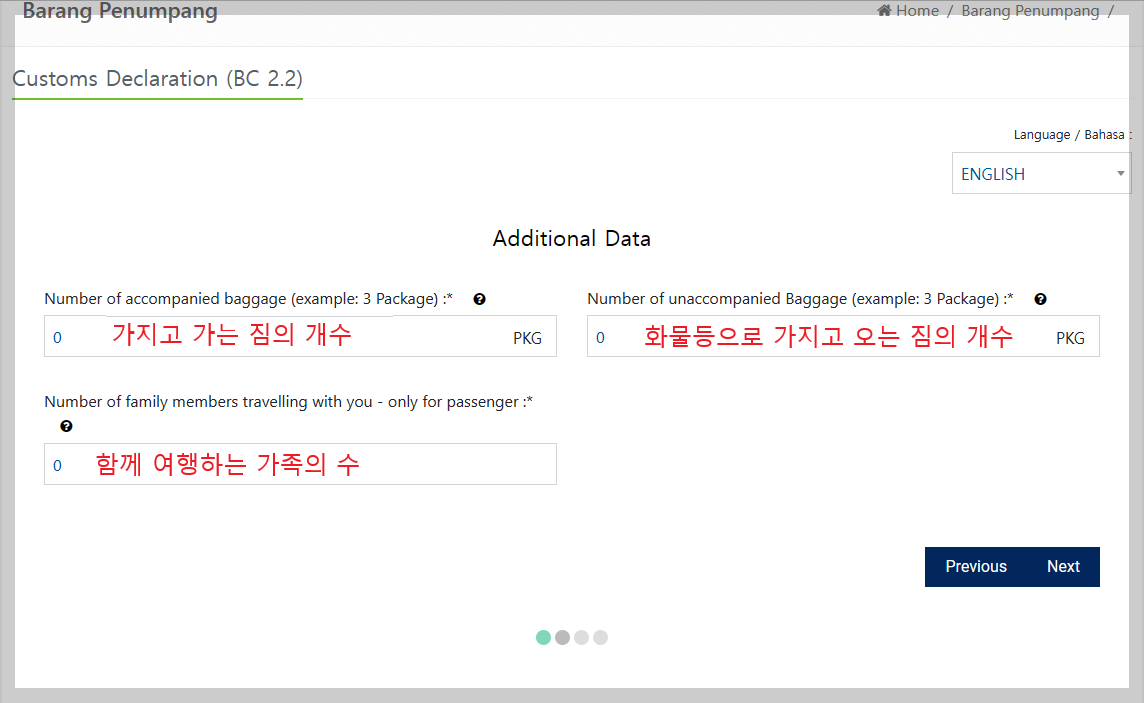
Task: Click the 'Number of unaccompanied Baggage' label
Action: [x=800, y=299]
